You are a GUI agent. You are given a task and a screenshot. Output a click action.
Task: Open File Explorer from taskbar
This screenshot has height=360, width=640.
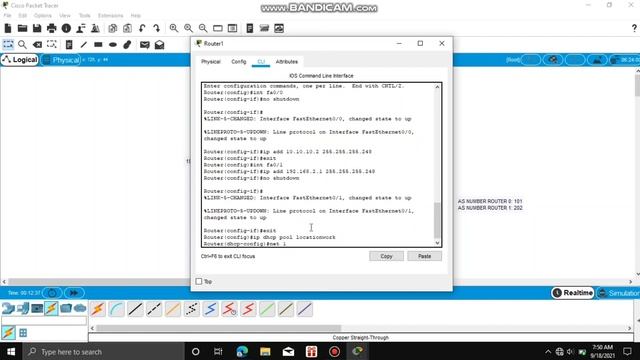click(x=265, y=351)
